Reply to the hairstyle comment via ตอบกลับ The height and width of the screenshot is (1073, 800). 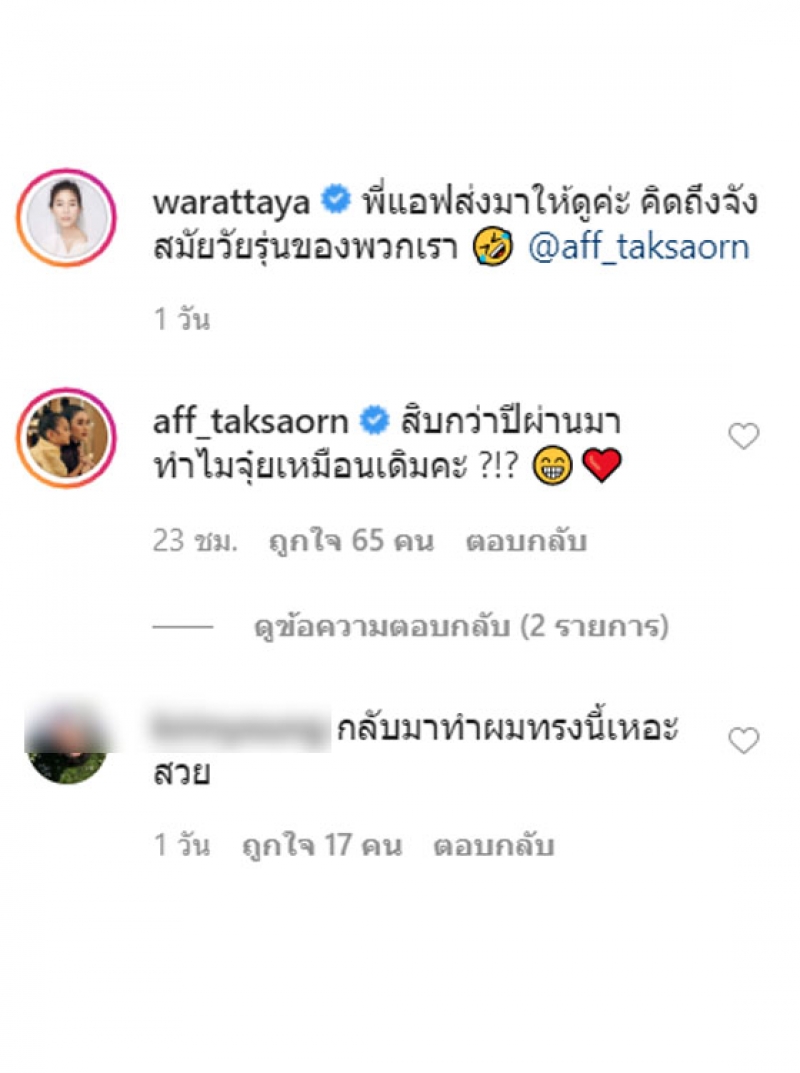(493, 846)
